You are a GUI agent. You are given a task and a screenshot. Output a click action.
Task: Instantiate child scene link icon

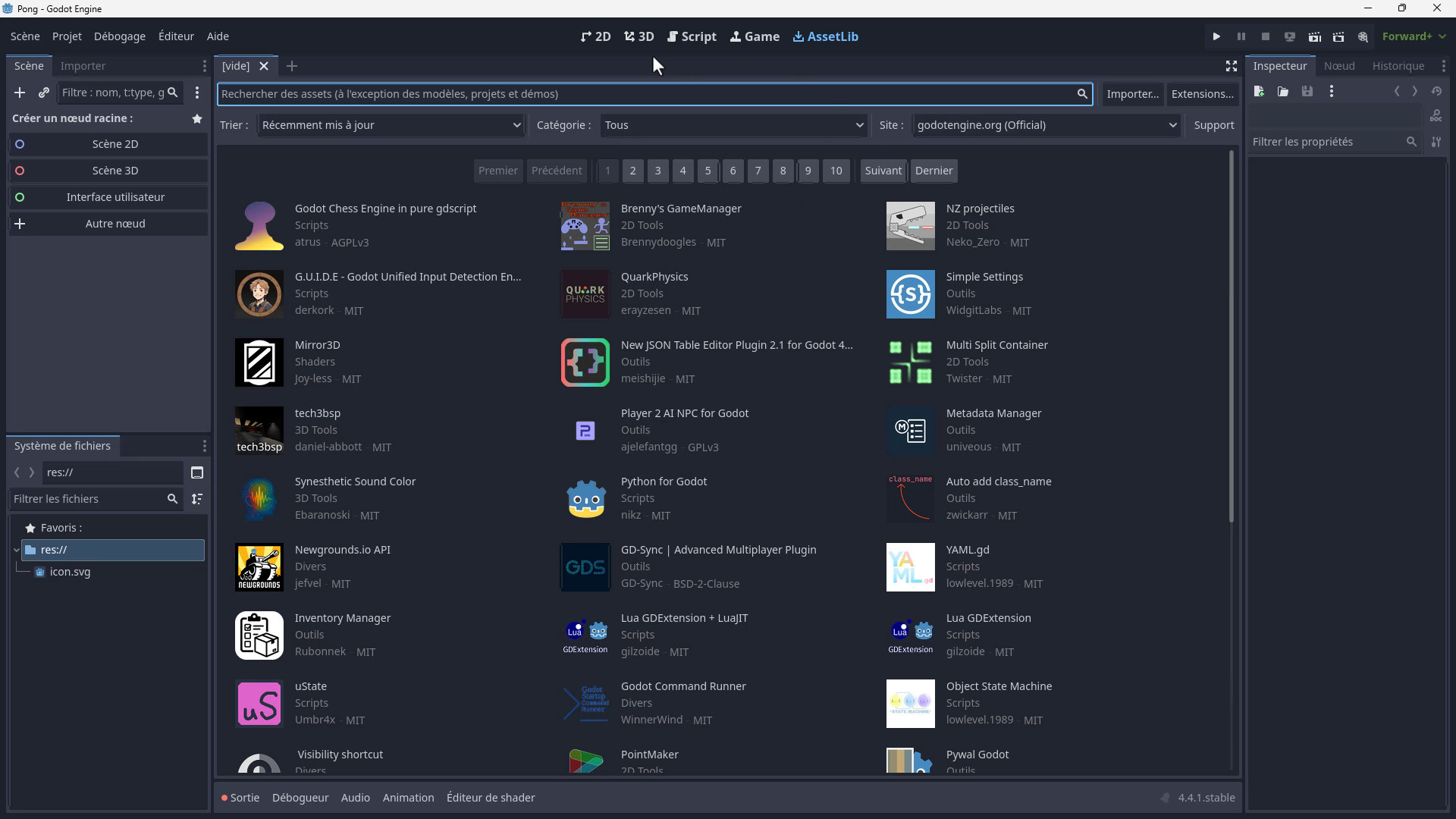44,93
